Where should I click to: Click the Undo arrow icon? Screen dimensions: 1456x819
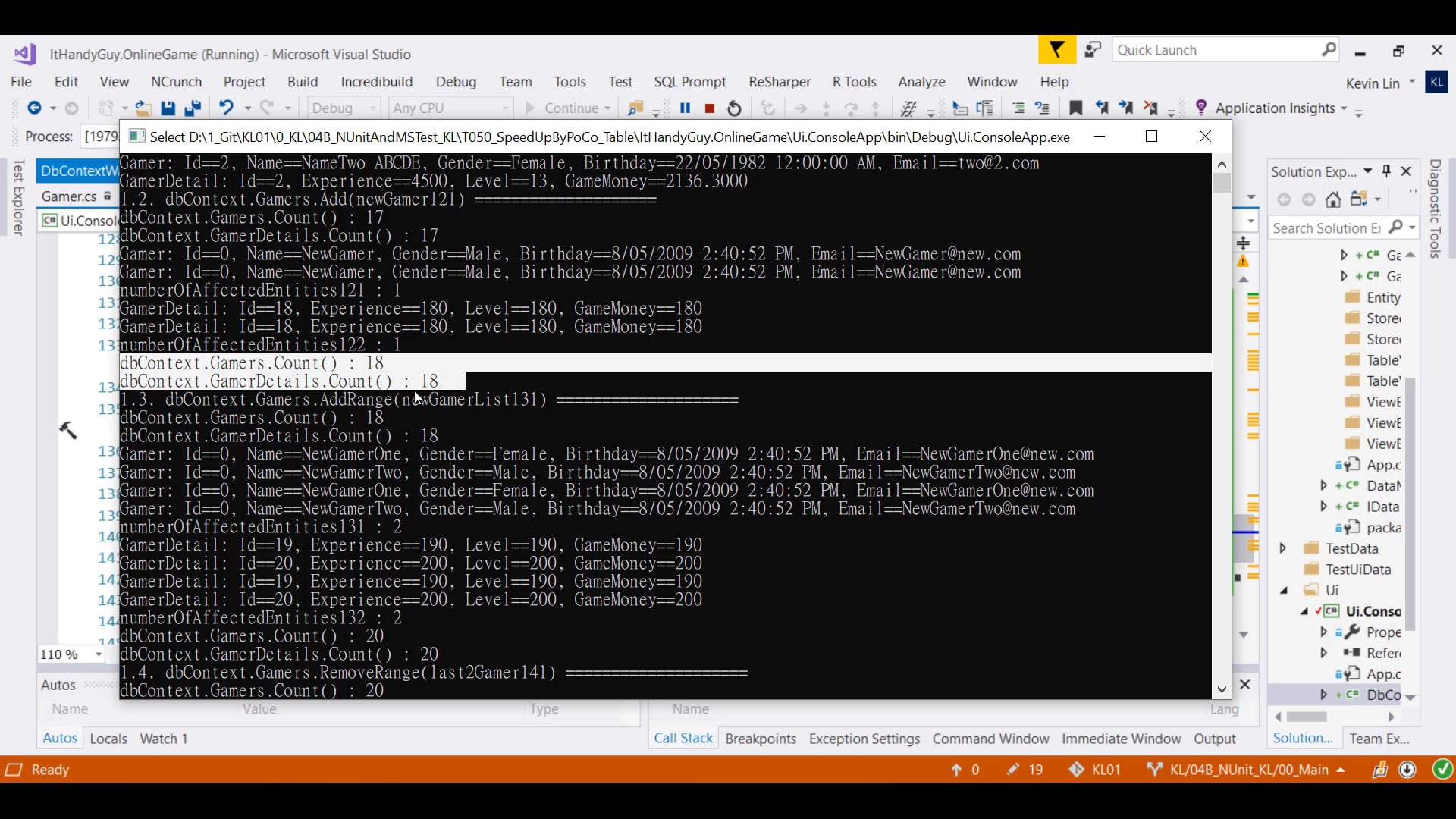click(x=226, y=108)
